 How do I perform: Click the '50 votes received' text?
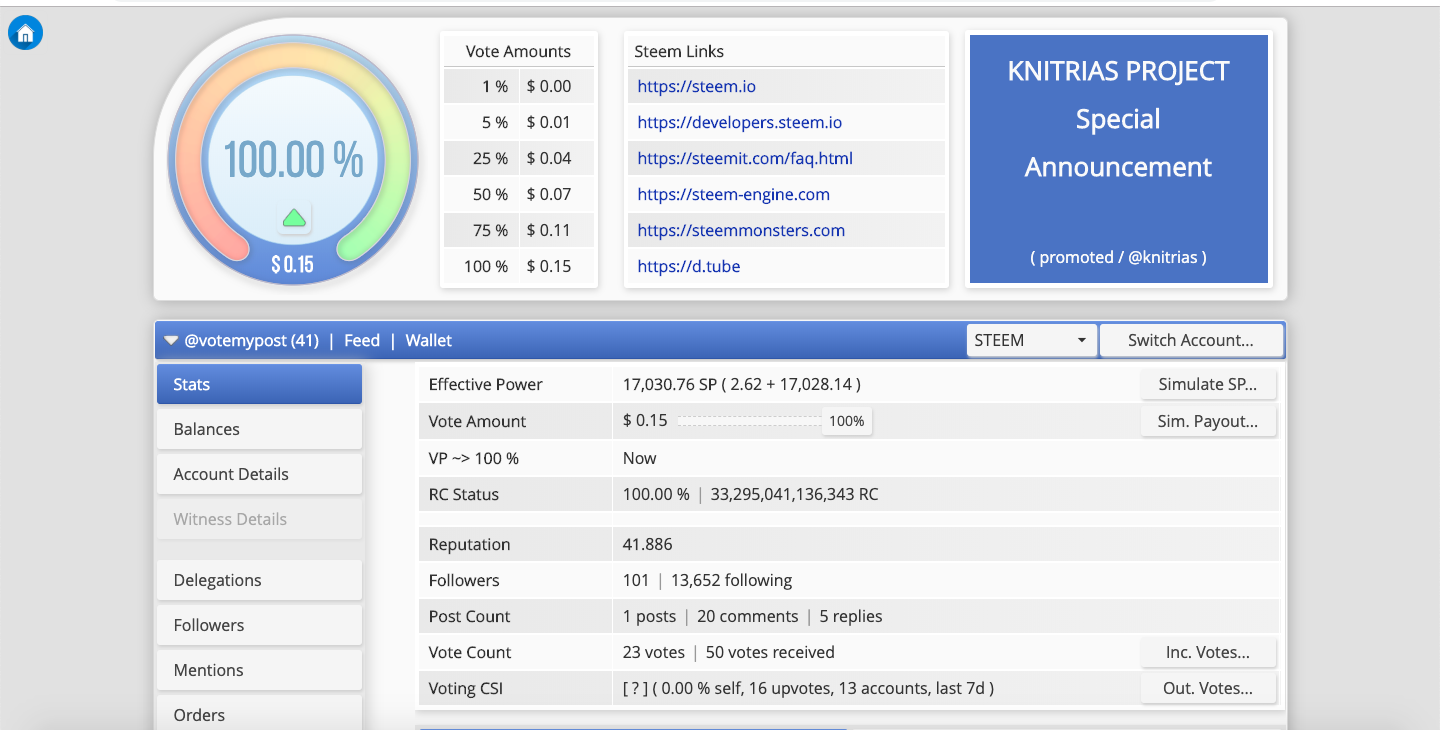point(770,652)
